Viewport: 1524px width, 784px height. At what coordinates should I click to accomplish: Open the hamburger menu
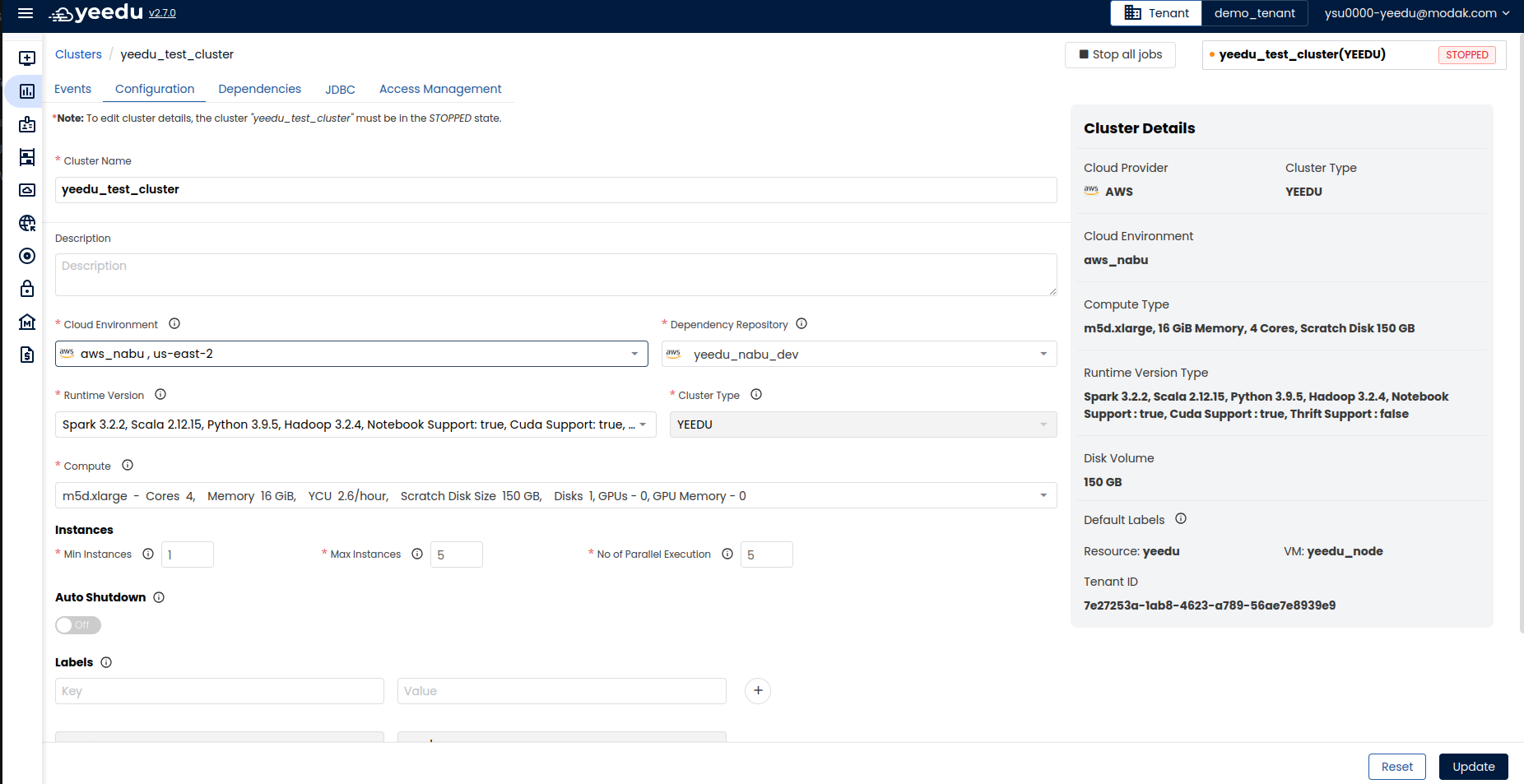pyautogui.click(x=26, y=13)
